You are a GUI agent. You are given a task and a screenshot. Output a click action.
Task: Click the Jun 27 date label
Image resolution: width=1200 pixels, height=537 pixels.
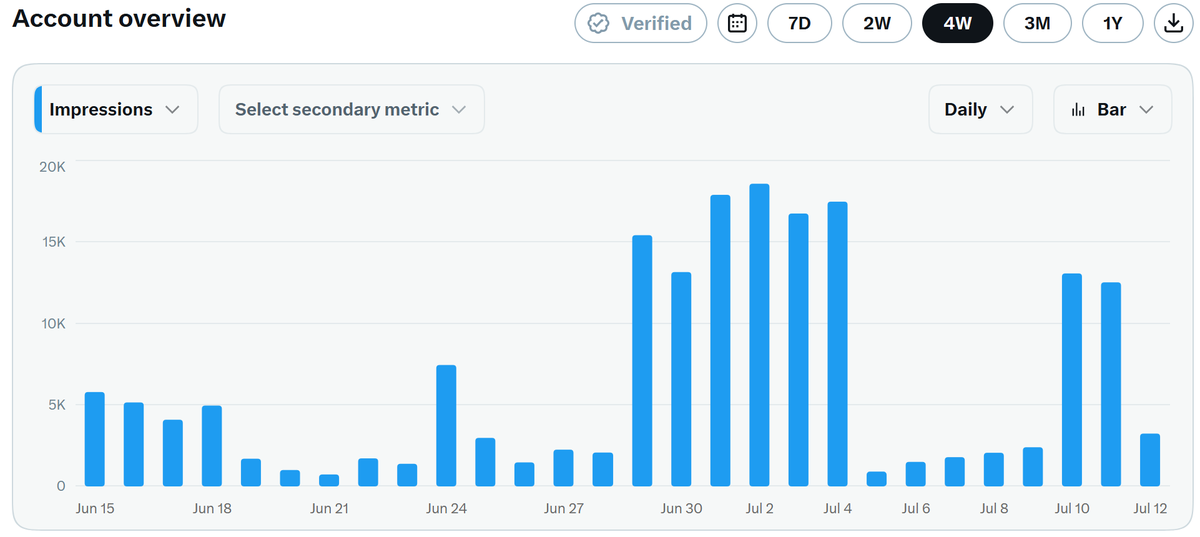pyautogui.click(x=564, y=508)
